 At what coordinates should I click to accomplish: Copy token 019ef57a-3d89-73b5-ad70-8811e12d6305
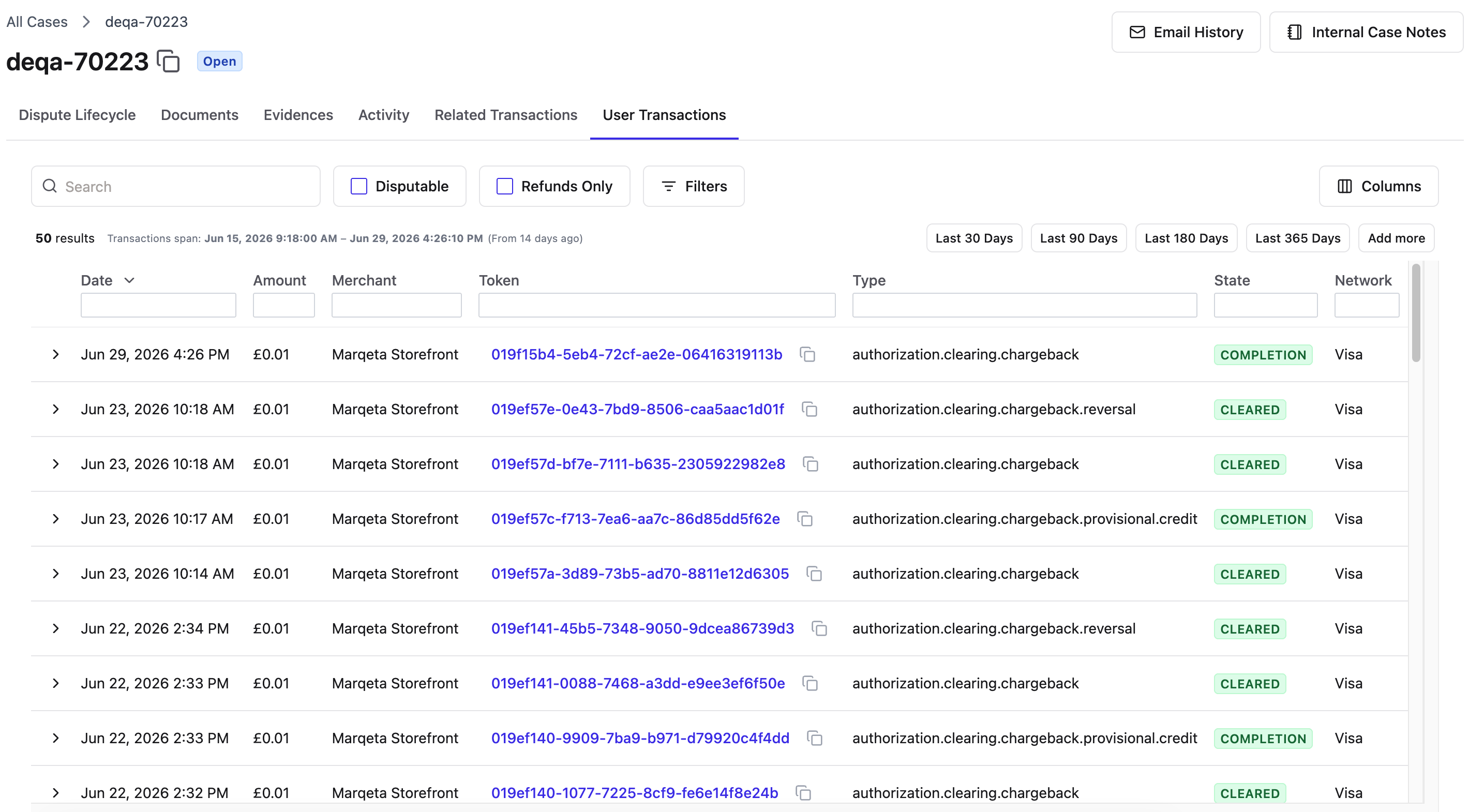tap(814, 574)
